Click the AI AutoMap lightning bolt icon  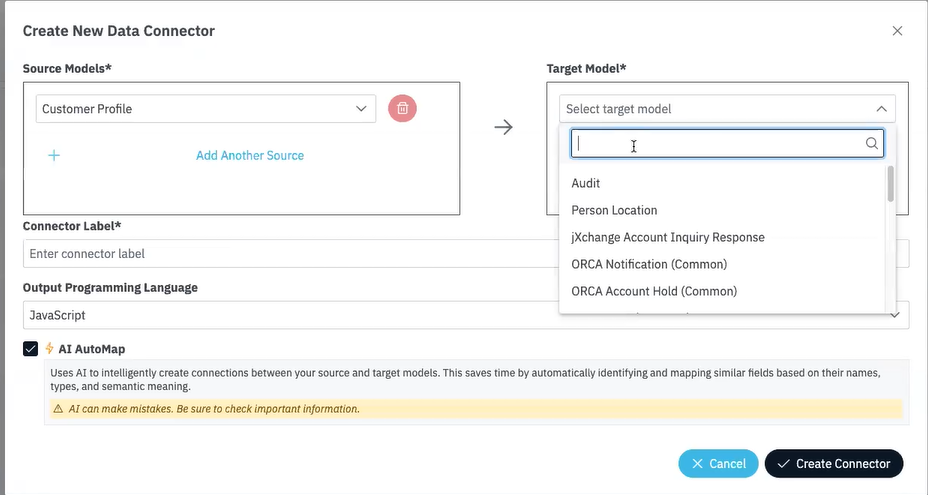[x=50, y=349]
